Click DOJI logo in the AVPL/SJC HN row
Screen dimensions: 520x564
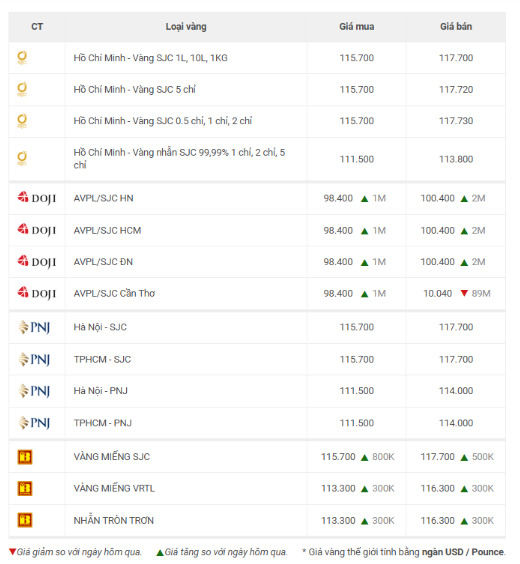click(x=37, y=198)
